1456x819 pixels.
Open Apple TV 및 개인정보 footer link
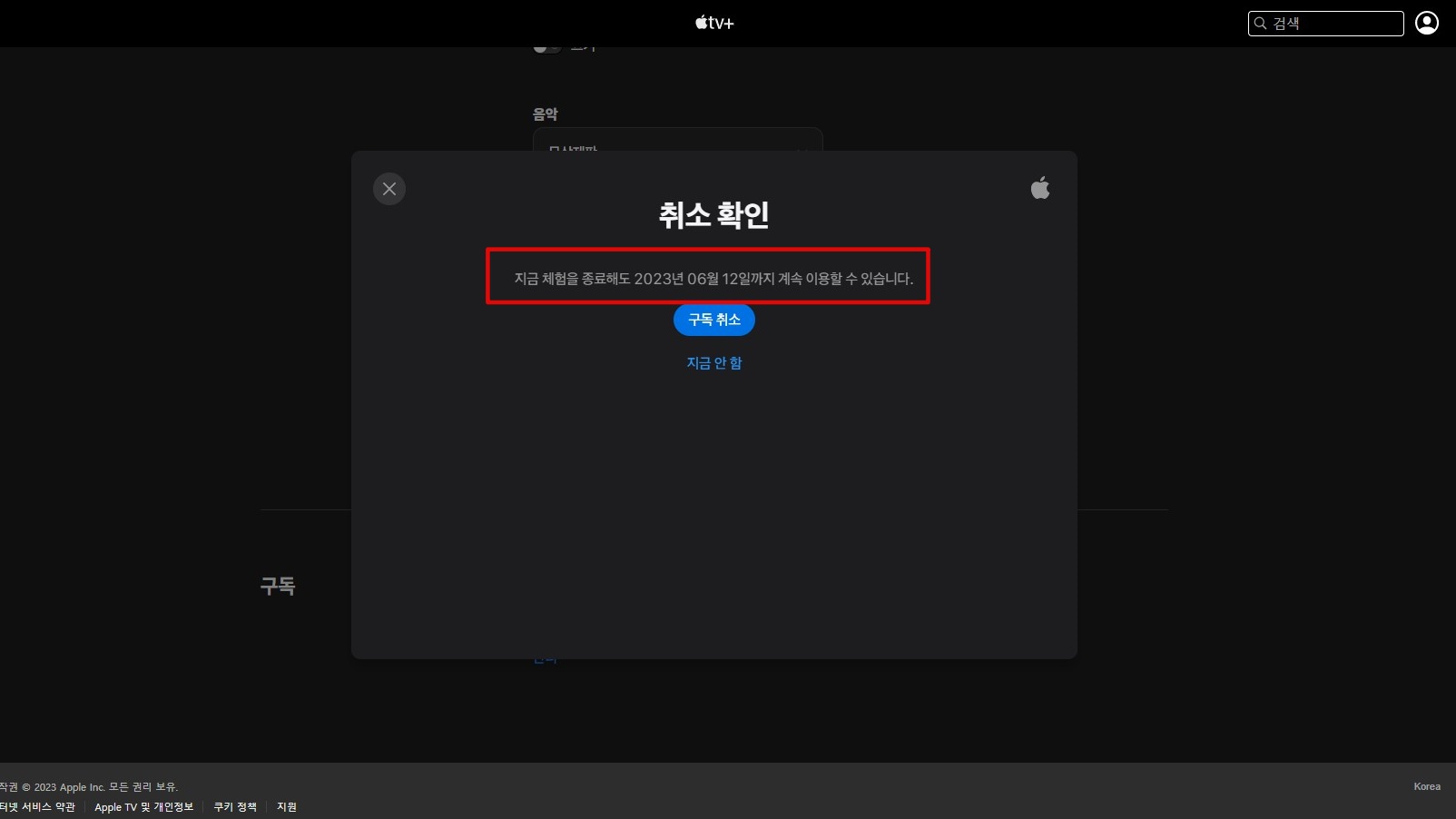(144, 807)
